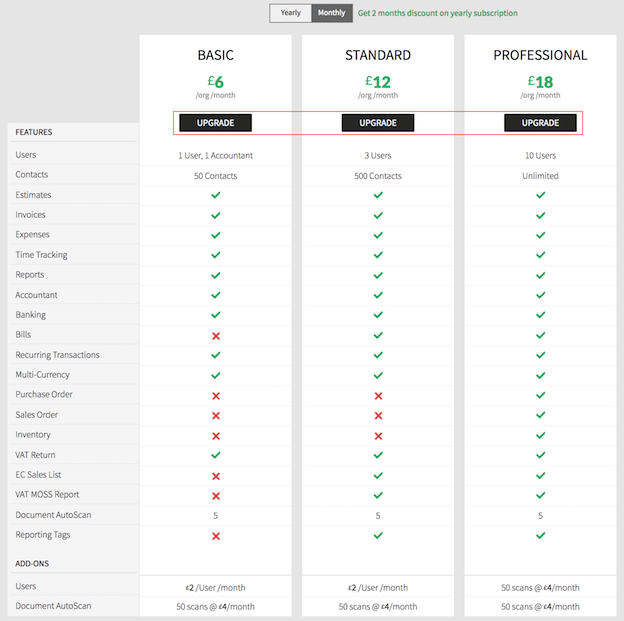Viewport: 624px width, 621px height.
Task: Click Upgrade under the Professional plan
Action: pyautogui.click(x=540, y=123)
